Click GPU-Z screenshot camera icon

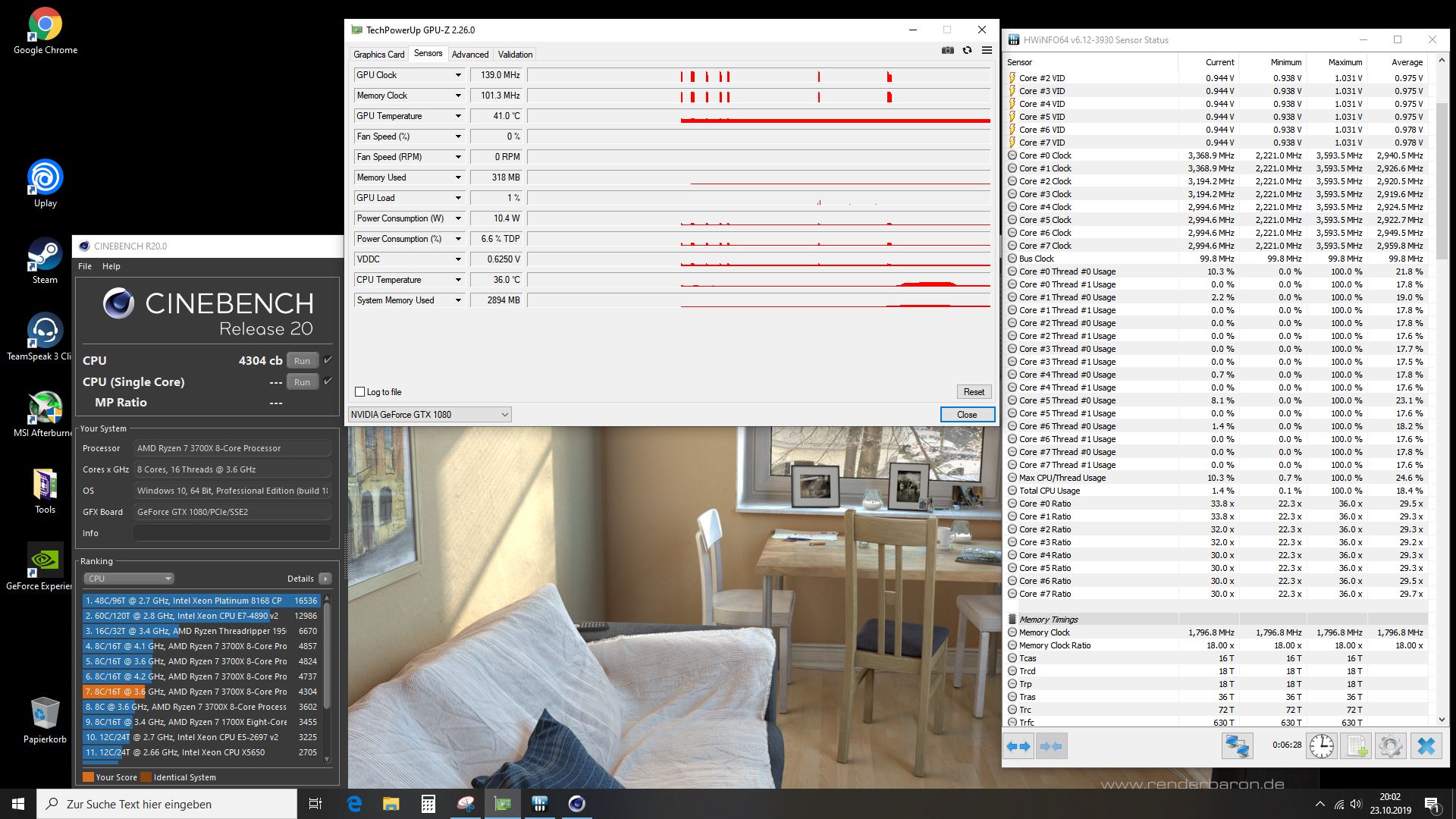[947, 51]
